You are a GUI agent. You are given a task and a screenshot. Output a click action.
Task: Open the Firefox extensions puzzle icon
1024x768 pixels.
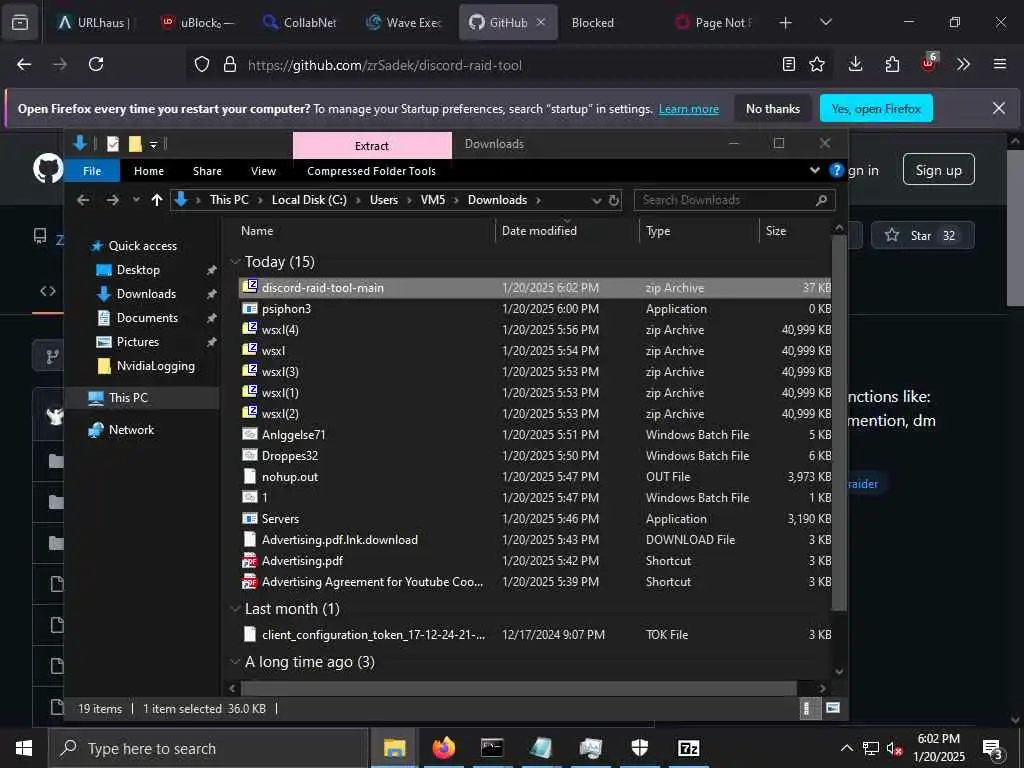892,64
